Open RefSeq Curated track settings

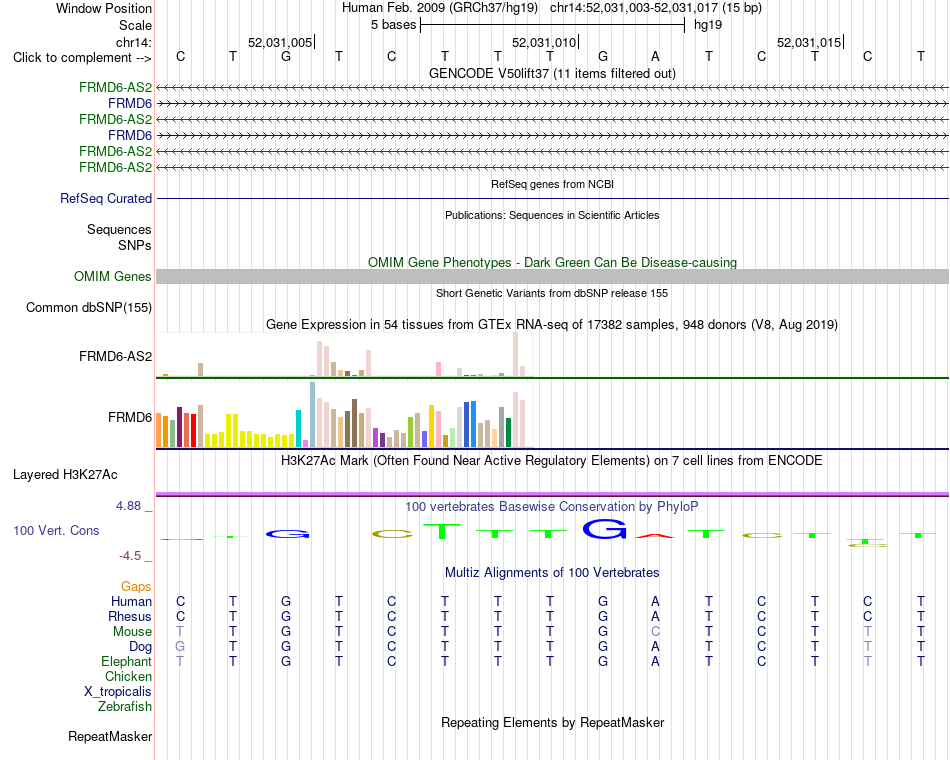(105, 198)
